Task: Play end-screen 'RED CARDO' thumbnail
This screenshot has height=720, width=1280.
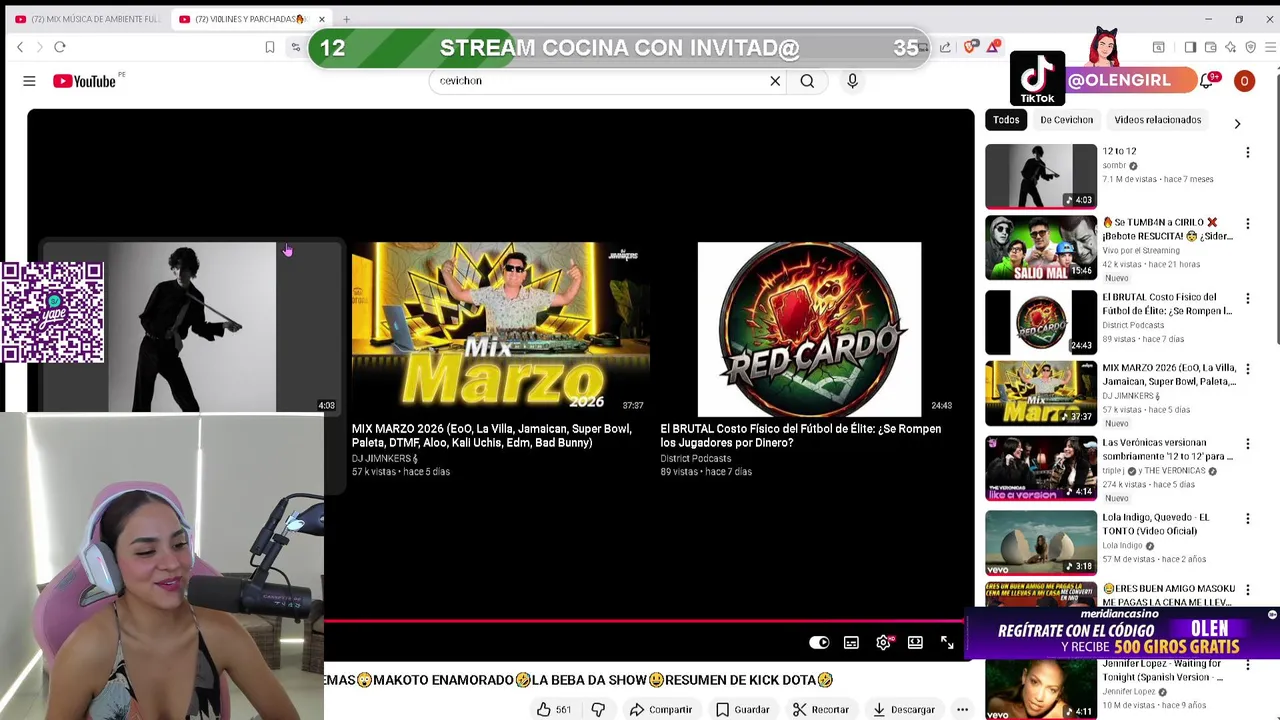Action: point(809,329)
